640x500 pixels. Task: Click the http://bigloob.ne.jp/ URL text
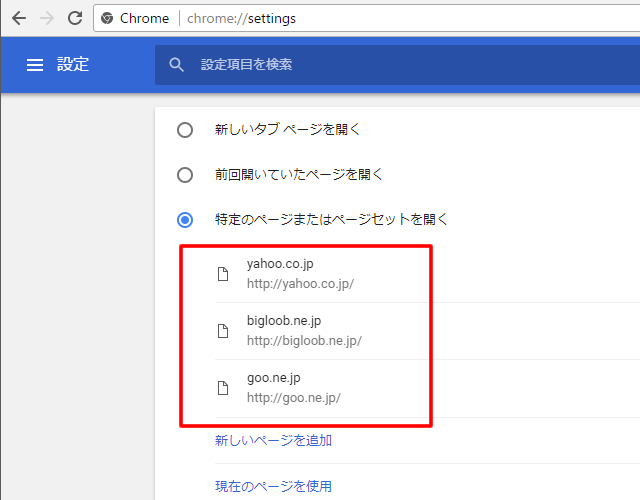304,341
